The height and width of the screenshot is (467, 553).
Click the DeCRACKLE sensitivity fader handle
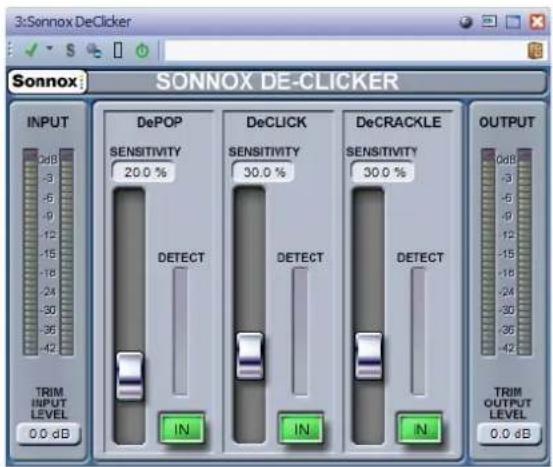pyautogui.click(x=369, y=356)
